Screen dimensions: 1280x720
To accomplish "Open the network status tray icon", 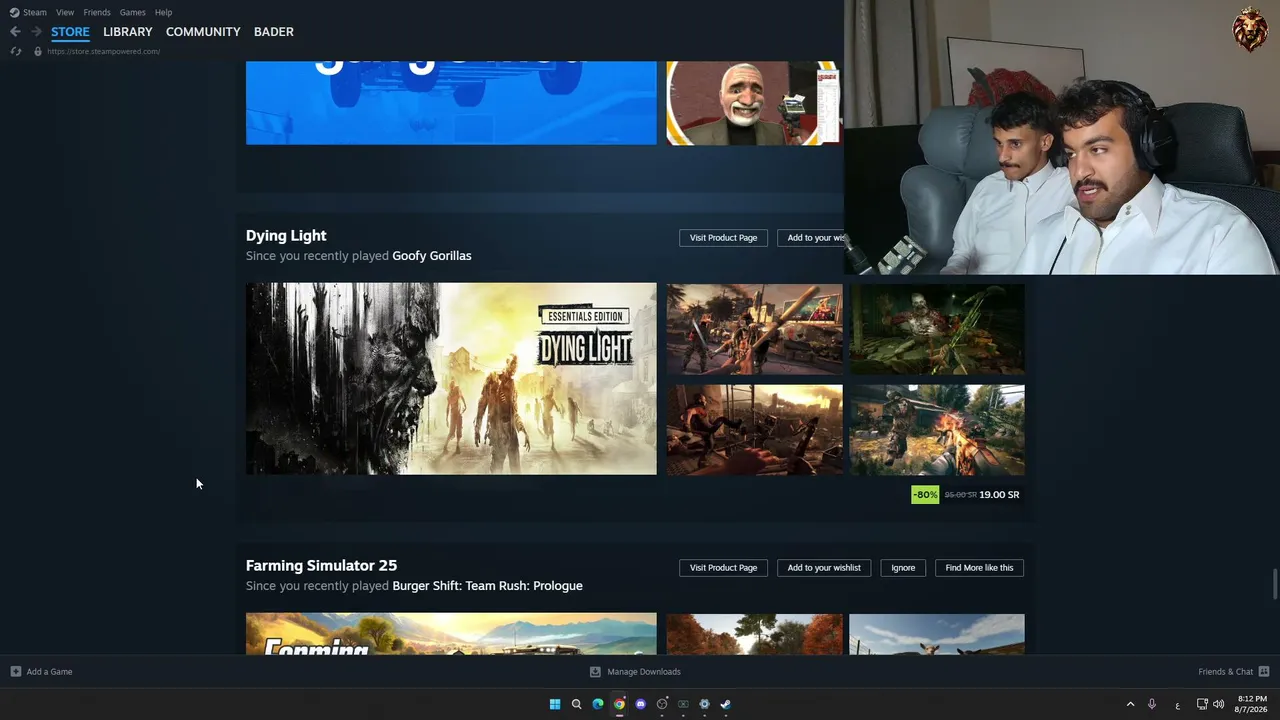I will coord(1202,704).
